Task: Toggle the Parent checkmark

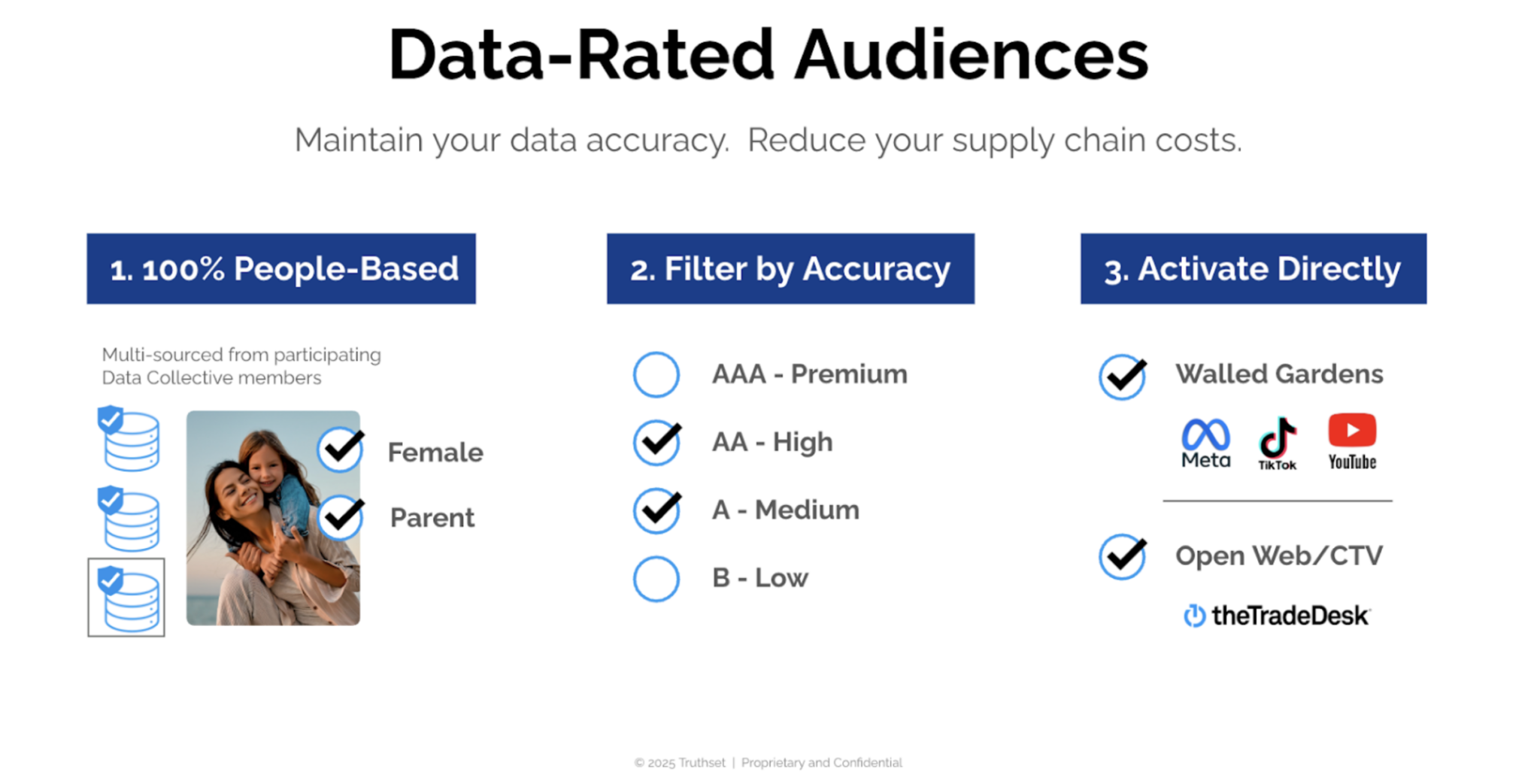Action: coord(340,517)
